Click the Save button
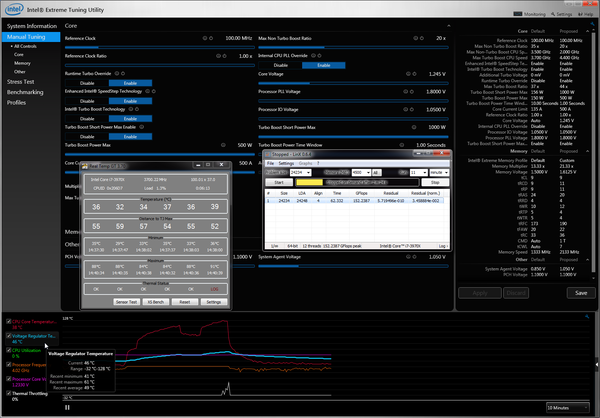The image size is (600, 418). pyautogui.click(x=581, y=293)
